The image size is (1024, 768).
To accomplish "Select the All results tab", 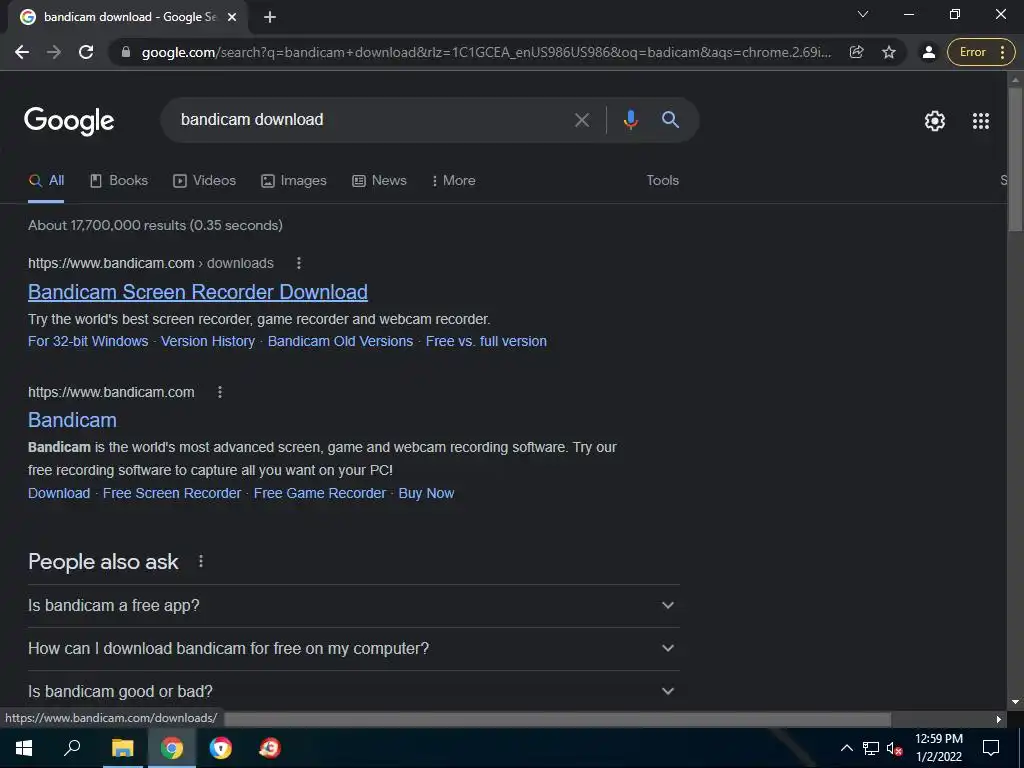I will pos(46,181).
